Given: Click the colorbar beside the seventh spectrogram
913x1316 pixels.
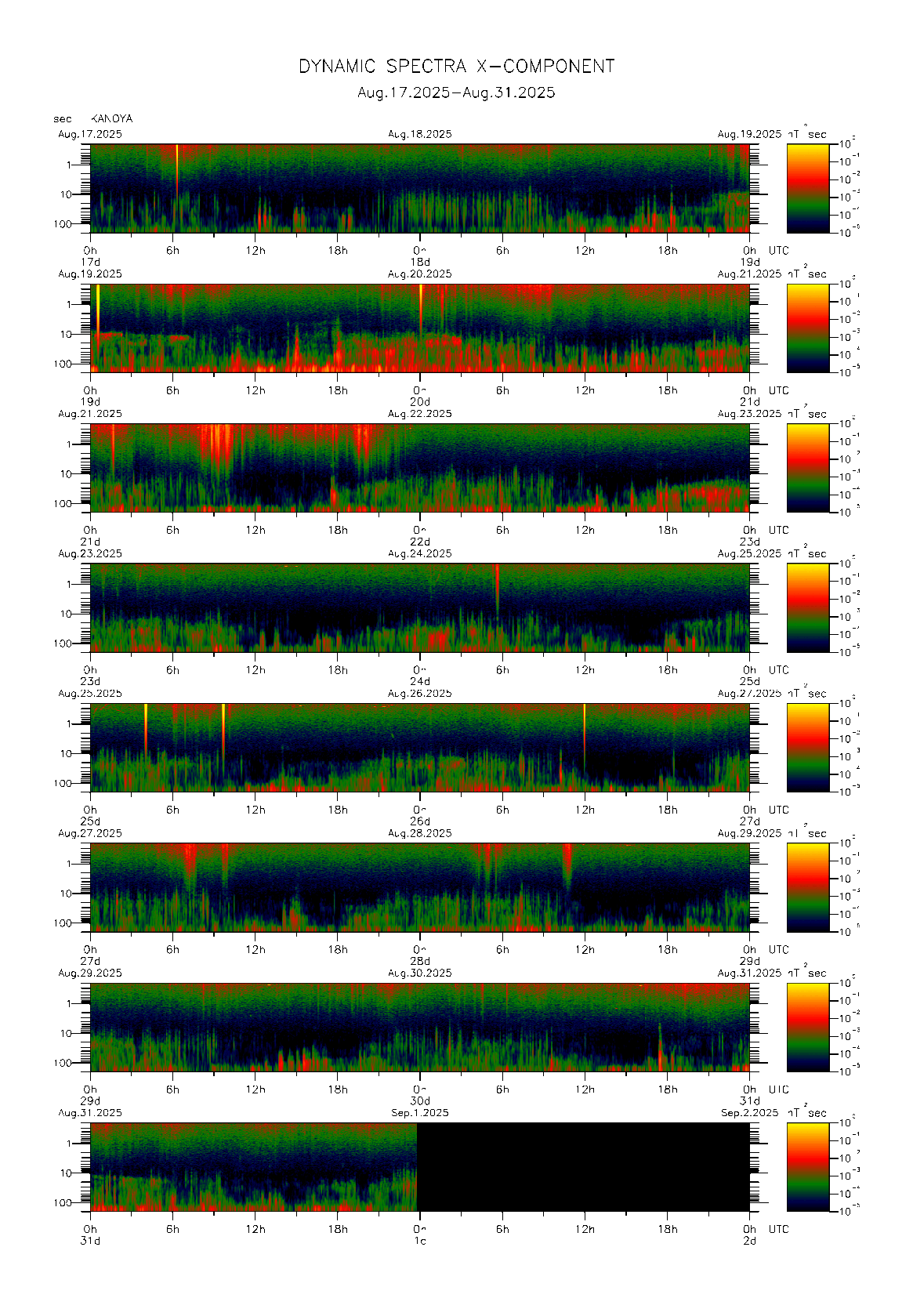Looking at the screenshot, I should click(x=807, y=1027).
